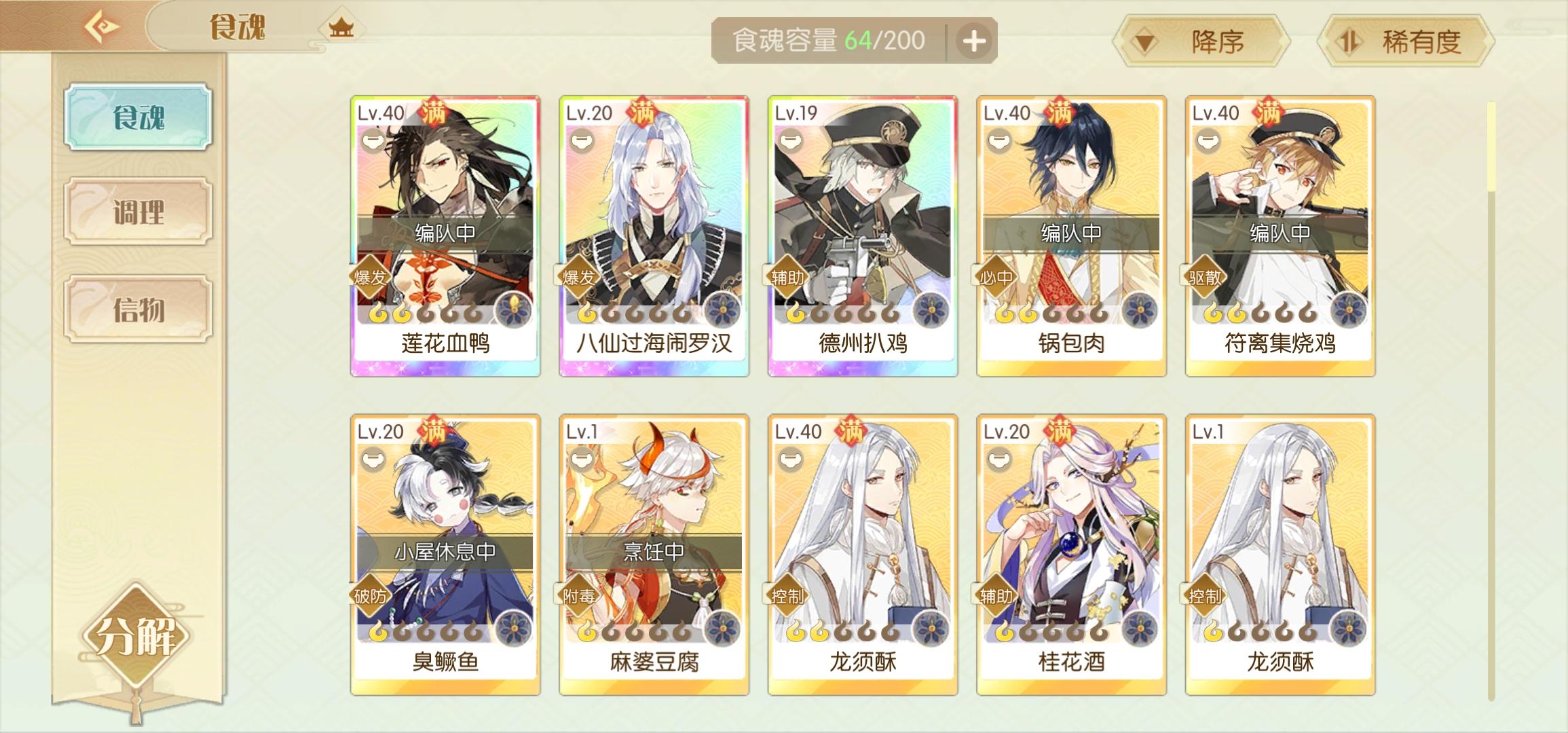Click the 附毒 badge on 麻婆豆腐 card
The width and height of the screenshot is (1568, 733).
click(x=578, y=596)
